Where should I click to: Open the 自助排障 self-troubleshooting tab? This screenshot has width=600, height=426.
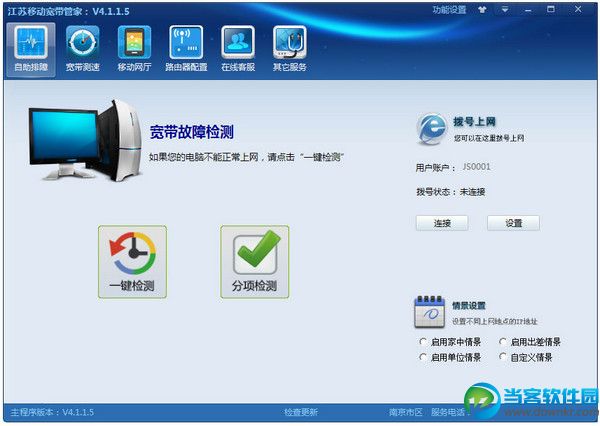(31, 50)
